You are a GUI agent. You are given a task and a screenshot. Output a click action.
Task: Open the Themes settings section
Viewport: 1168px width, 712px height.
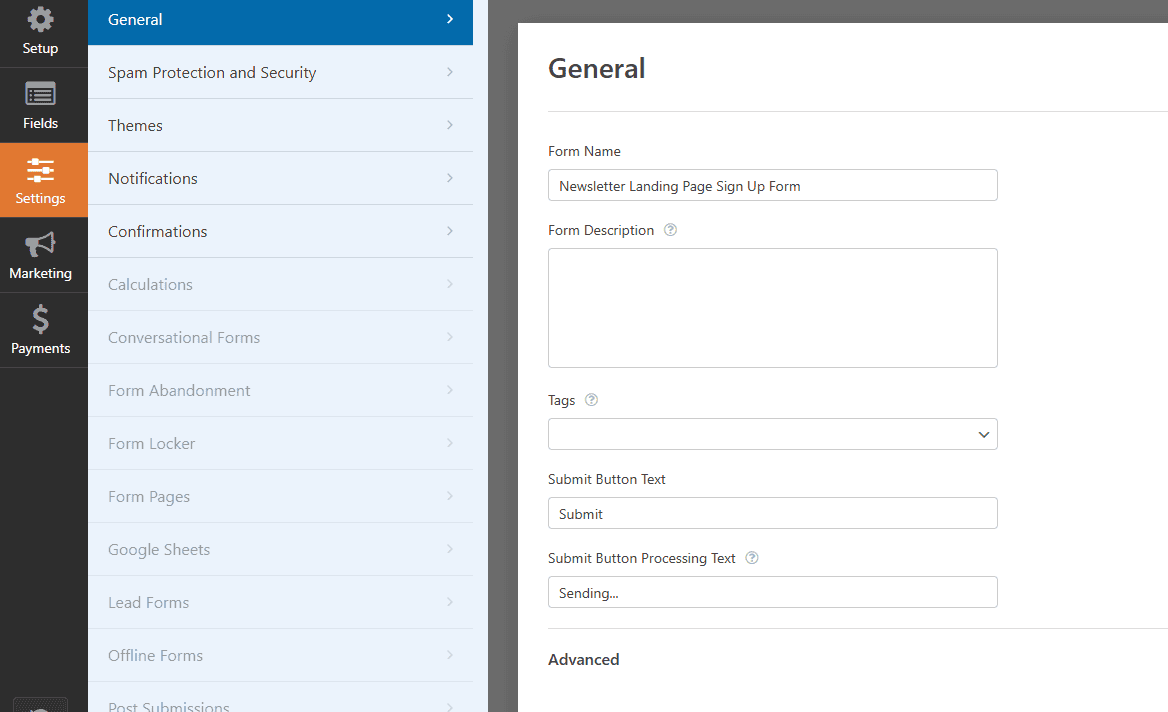coord(280,125)
